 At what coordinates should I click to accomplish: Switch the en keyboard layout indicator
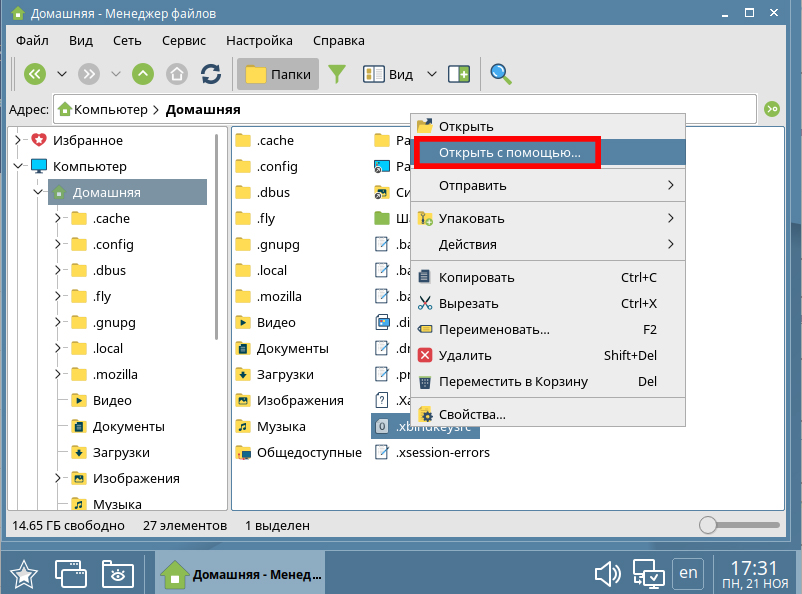[x=688, y=573]
